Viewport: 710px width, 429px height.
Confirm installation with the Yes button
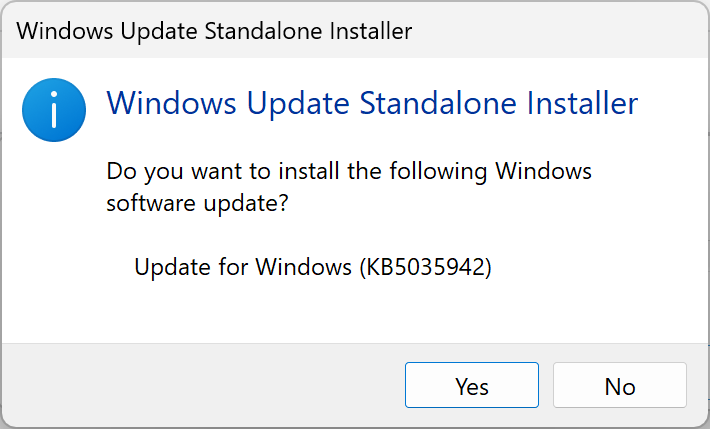click(471, 386)
